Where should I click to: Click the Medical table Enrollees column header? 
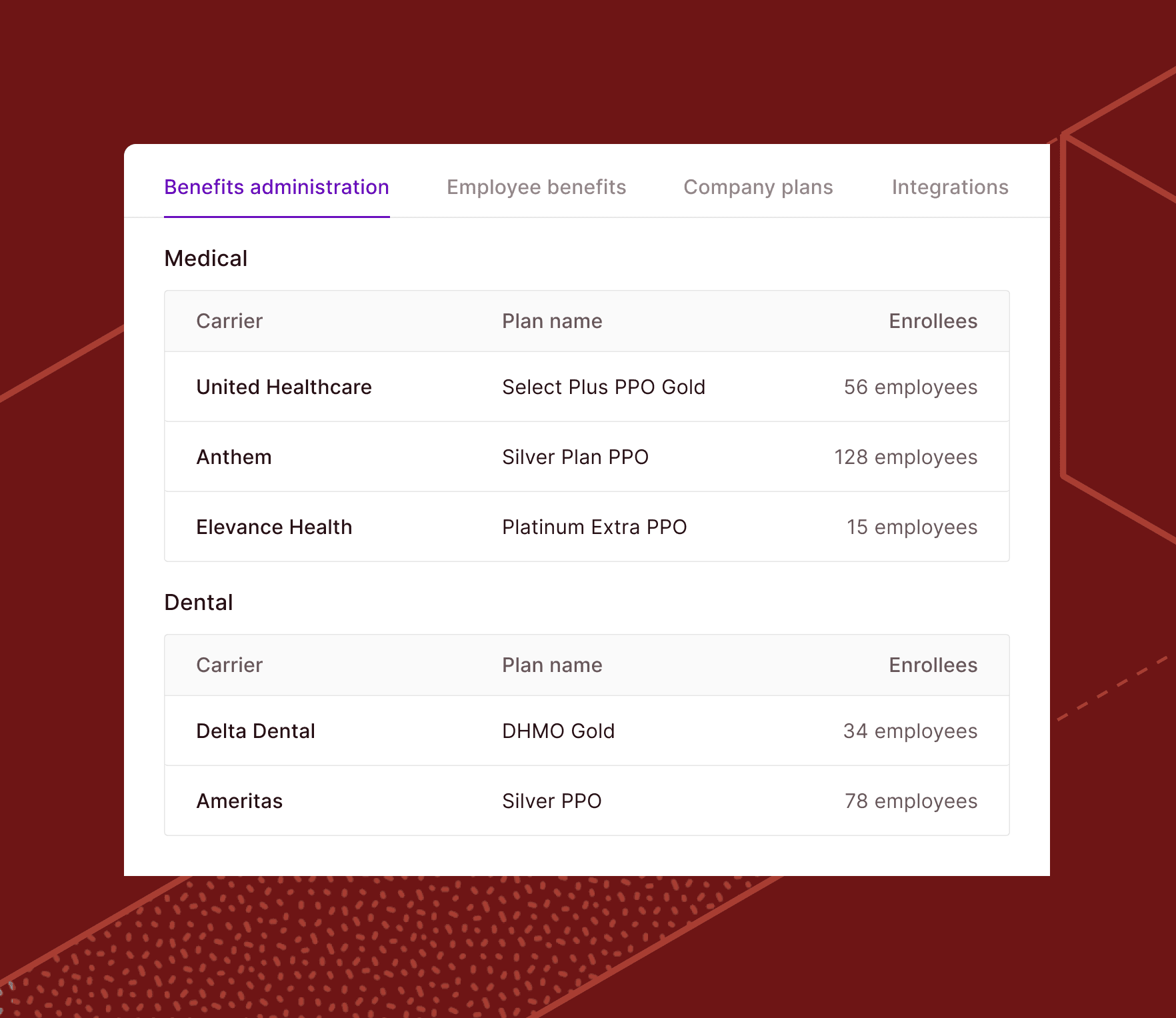coord(933,321)
